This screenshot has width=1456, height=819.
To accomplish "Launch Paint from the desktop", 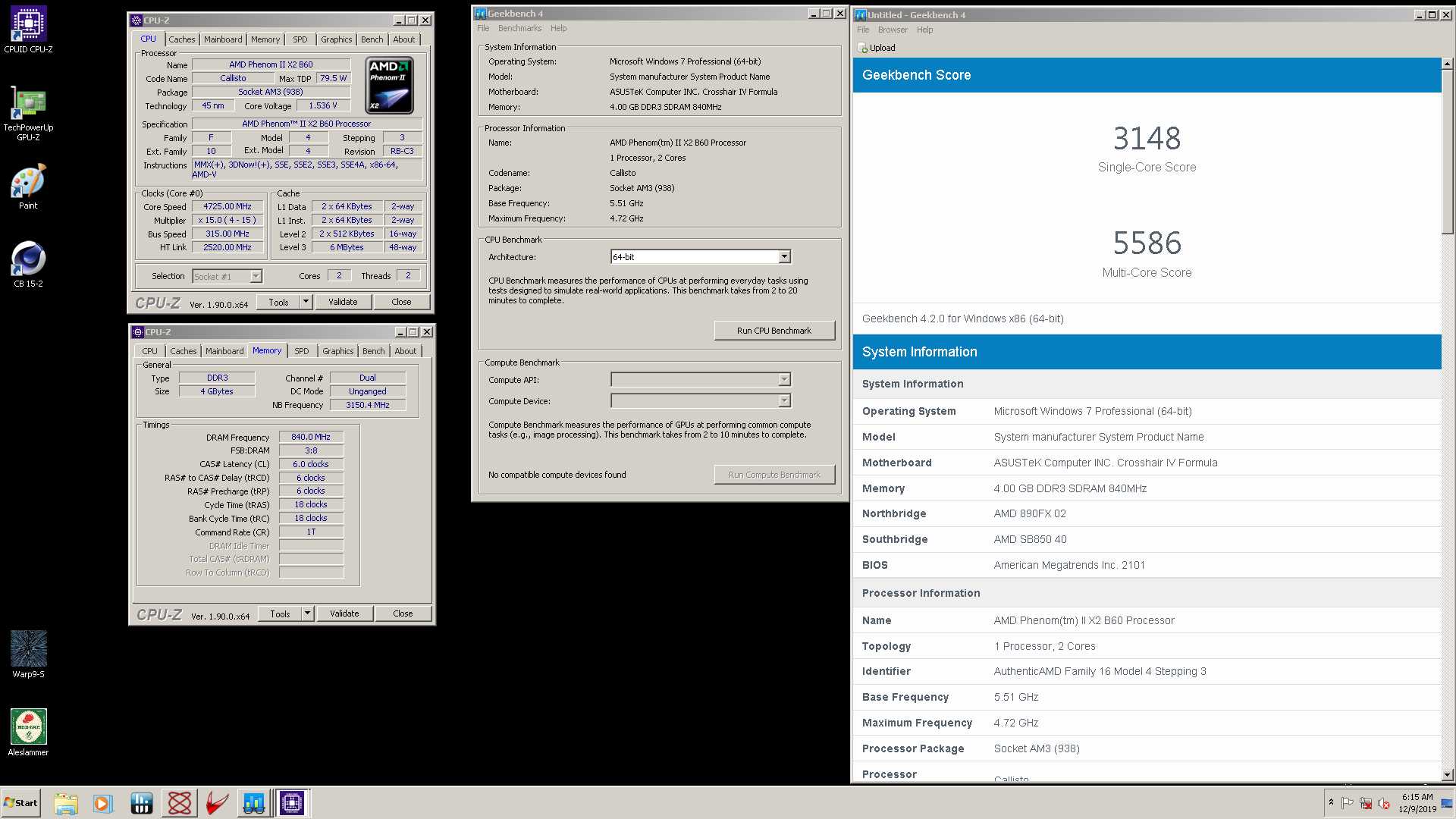I will pos(28,186).
